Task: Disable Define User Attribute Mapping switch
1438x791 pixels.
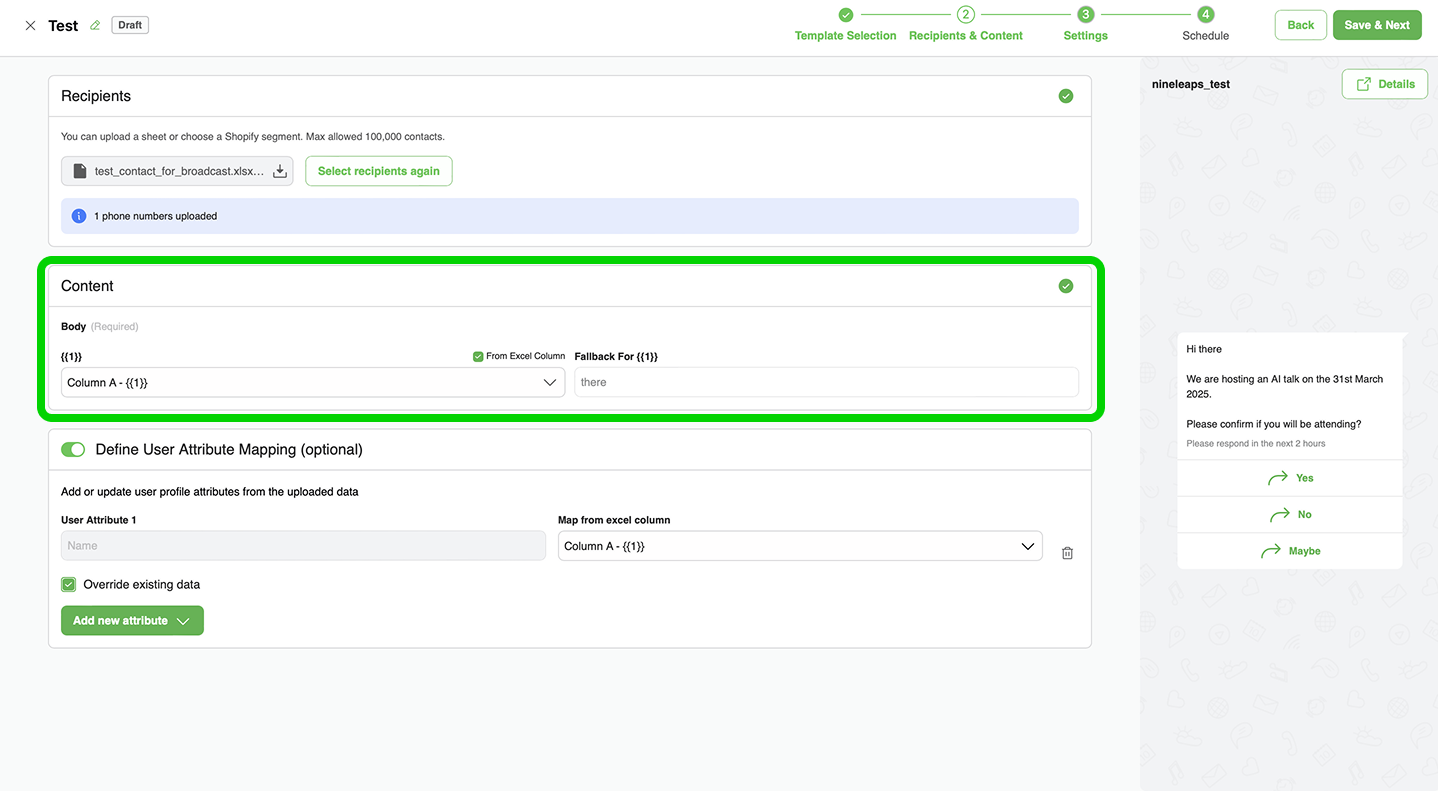Action: pyautogui.click(x=73, y=450)
